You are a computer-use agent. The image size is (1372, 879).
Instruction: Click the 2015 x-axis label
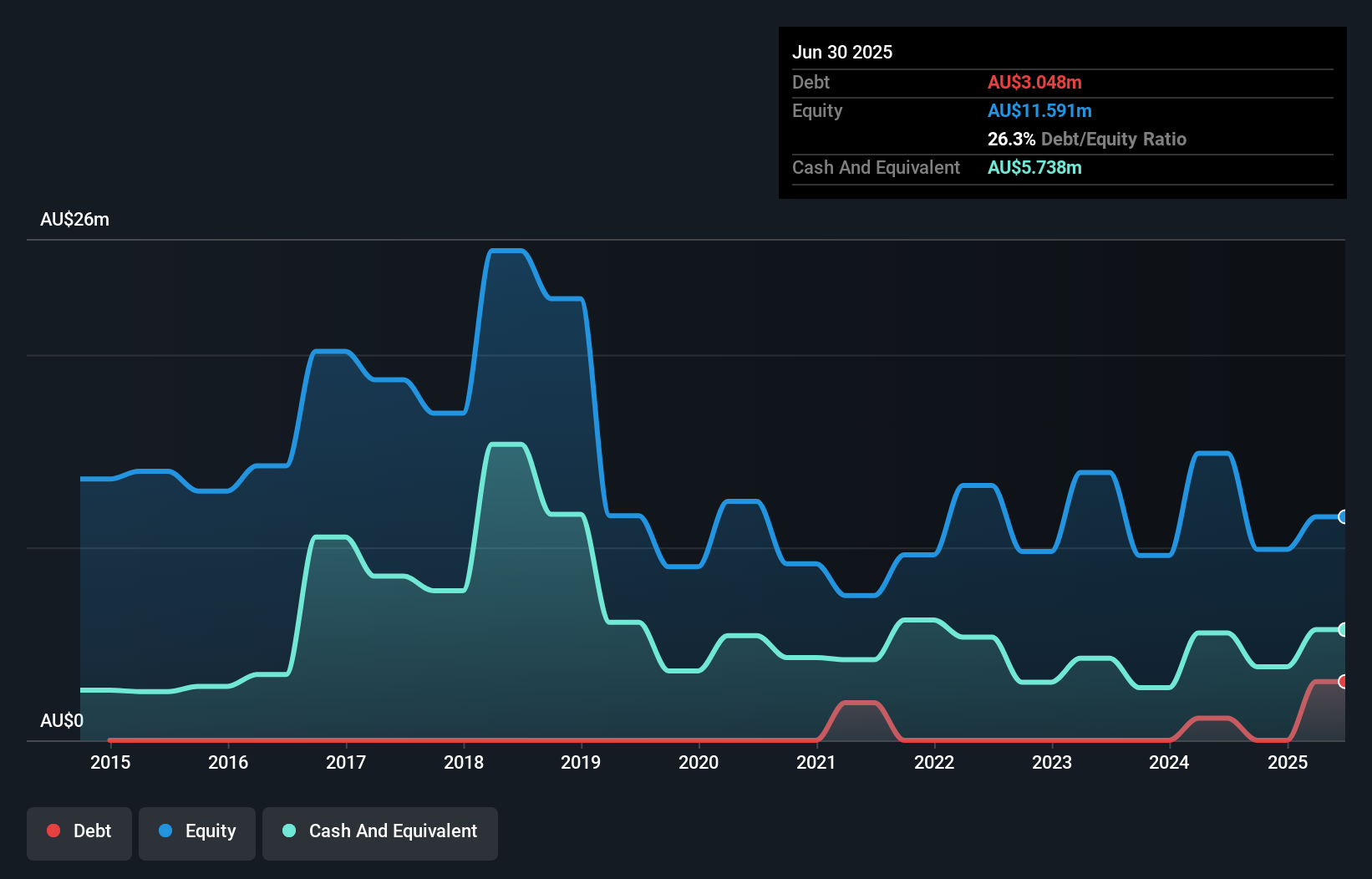(x=110, y=762)
